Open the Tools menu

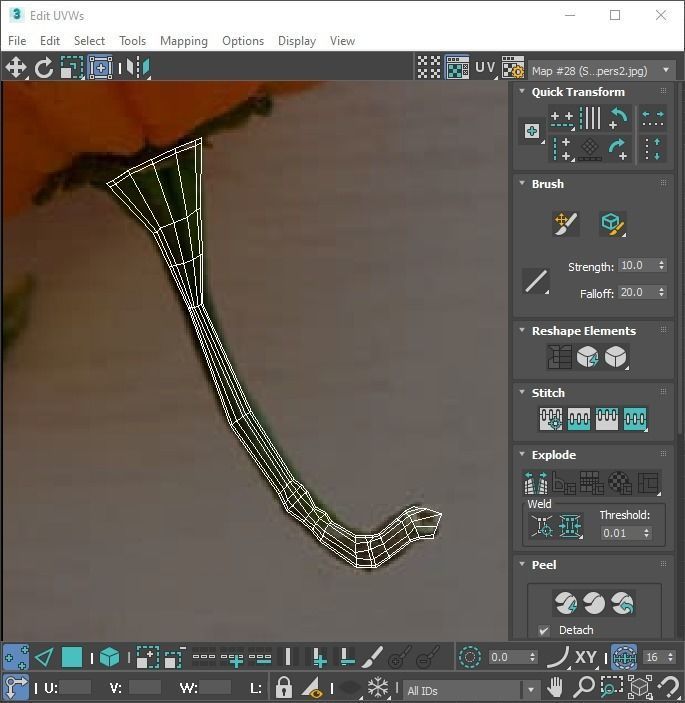[x=133, y=41]
